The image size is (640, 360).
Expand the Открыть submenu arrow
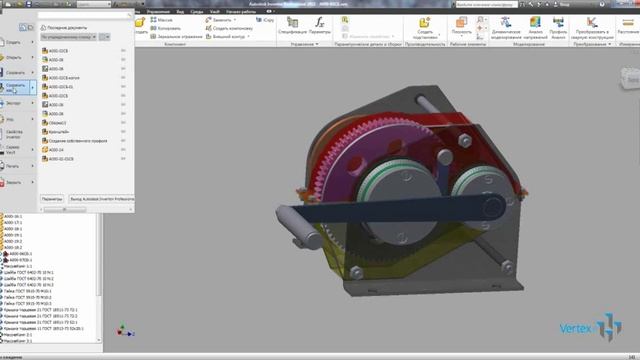(x=33, y=58)
